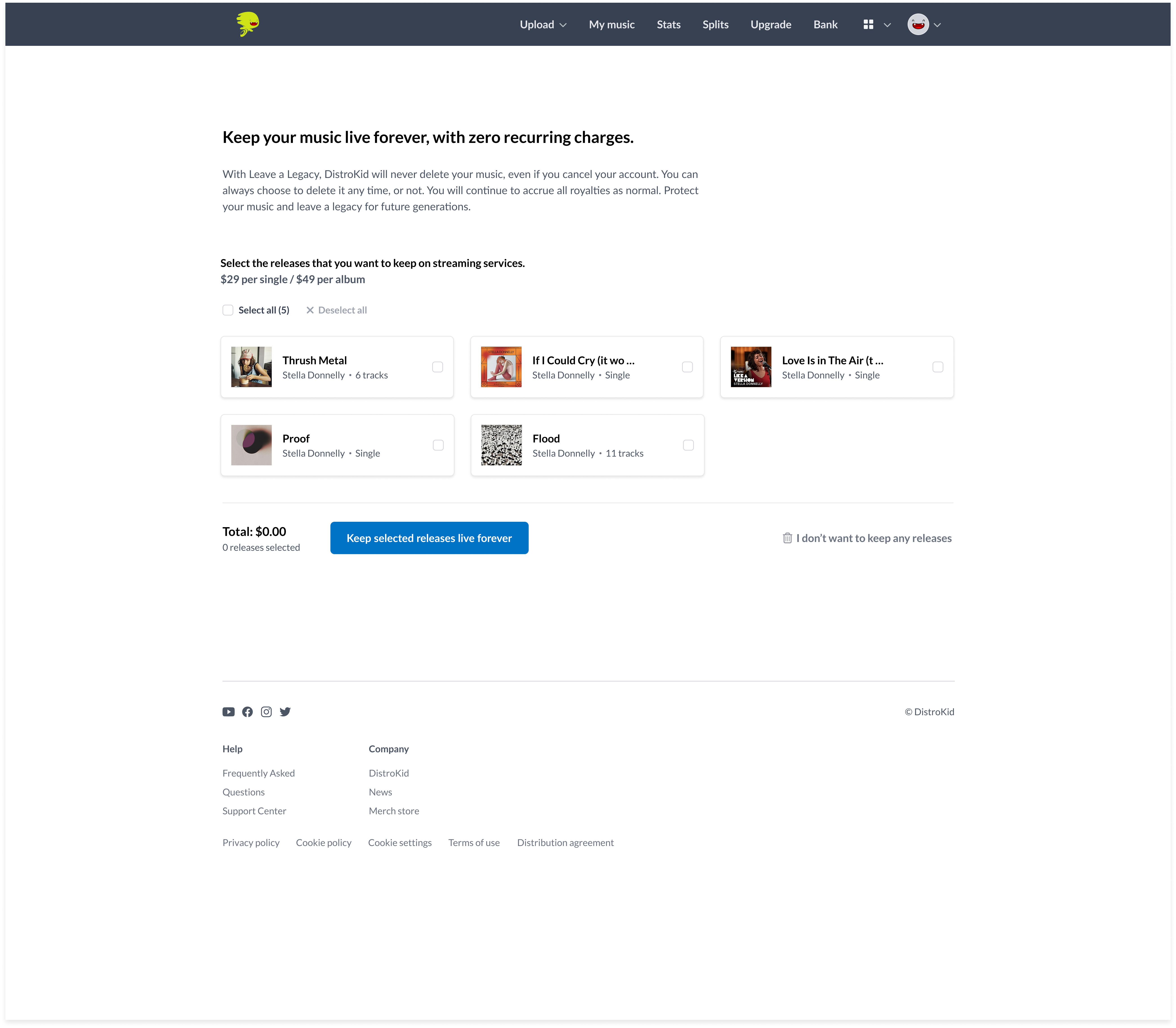Open the Stats page
The width and height of the screenshot is (1176, 1028).
point(669,25)
